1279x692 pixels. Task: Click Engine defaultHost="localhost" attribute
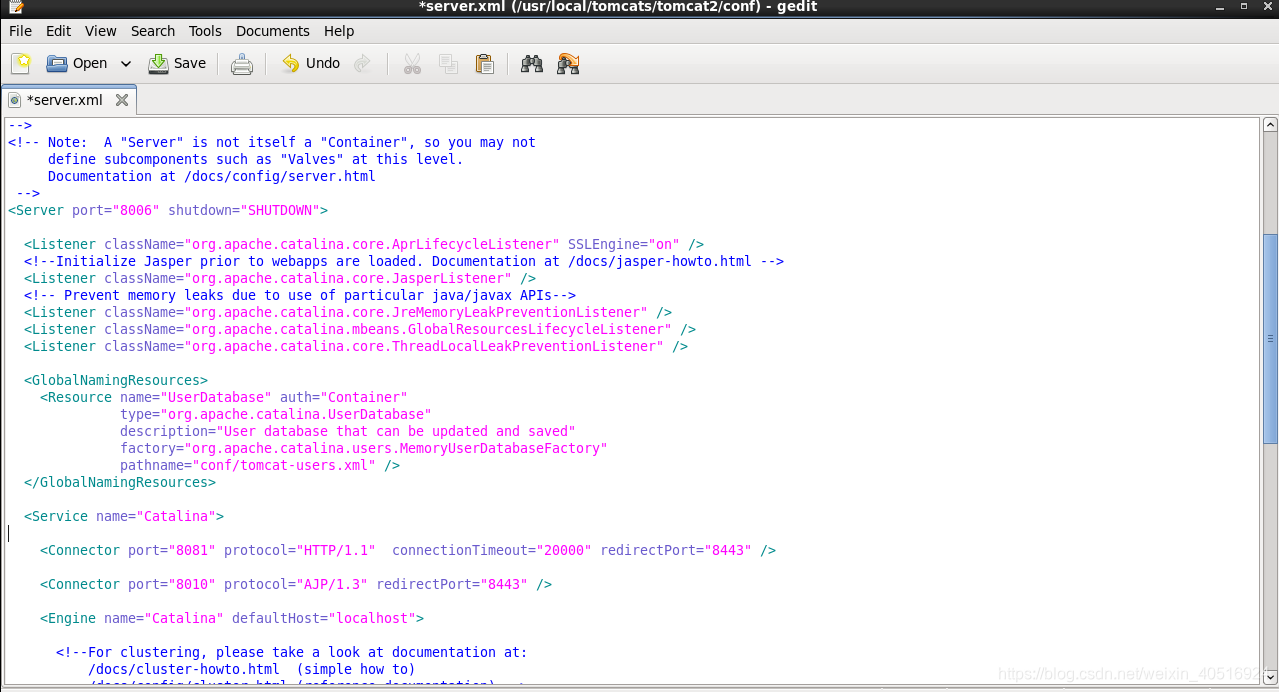pos(324,618)
